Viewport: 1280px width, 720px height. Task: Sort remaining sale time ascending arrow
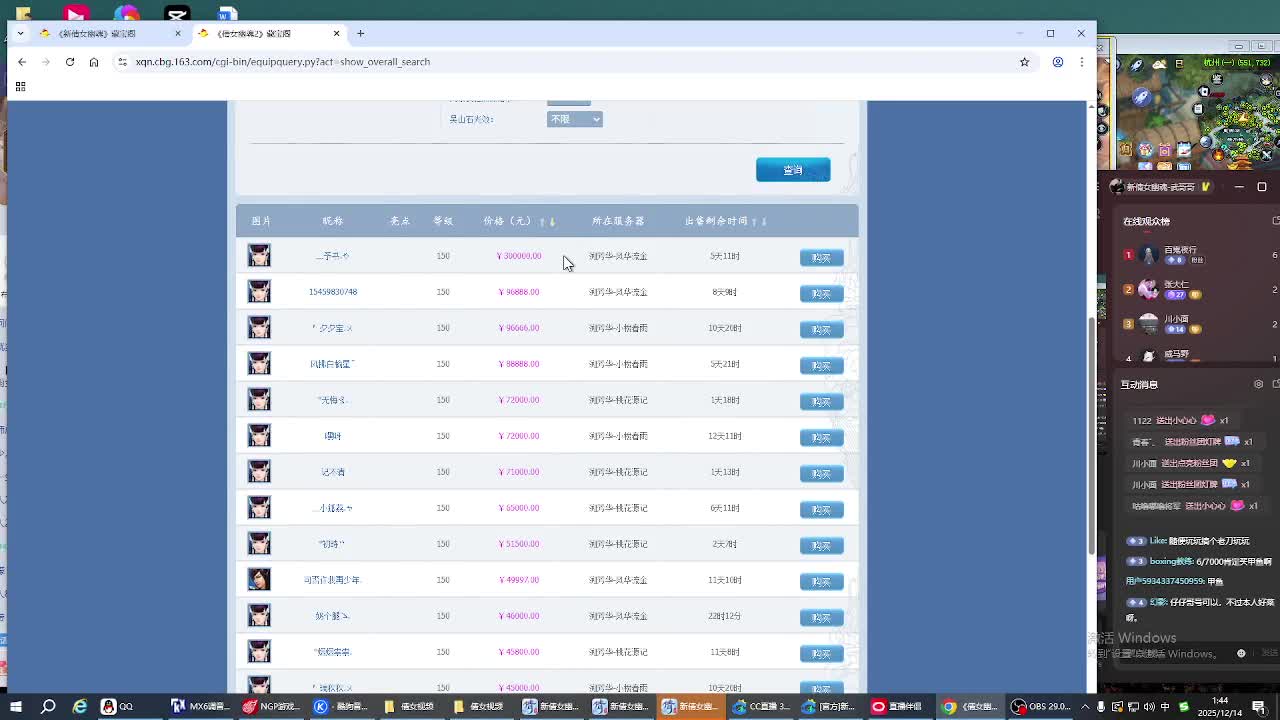coord(754,221)
